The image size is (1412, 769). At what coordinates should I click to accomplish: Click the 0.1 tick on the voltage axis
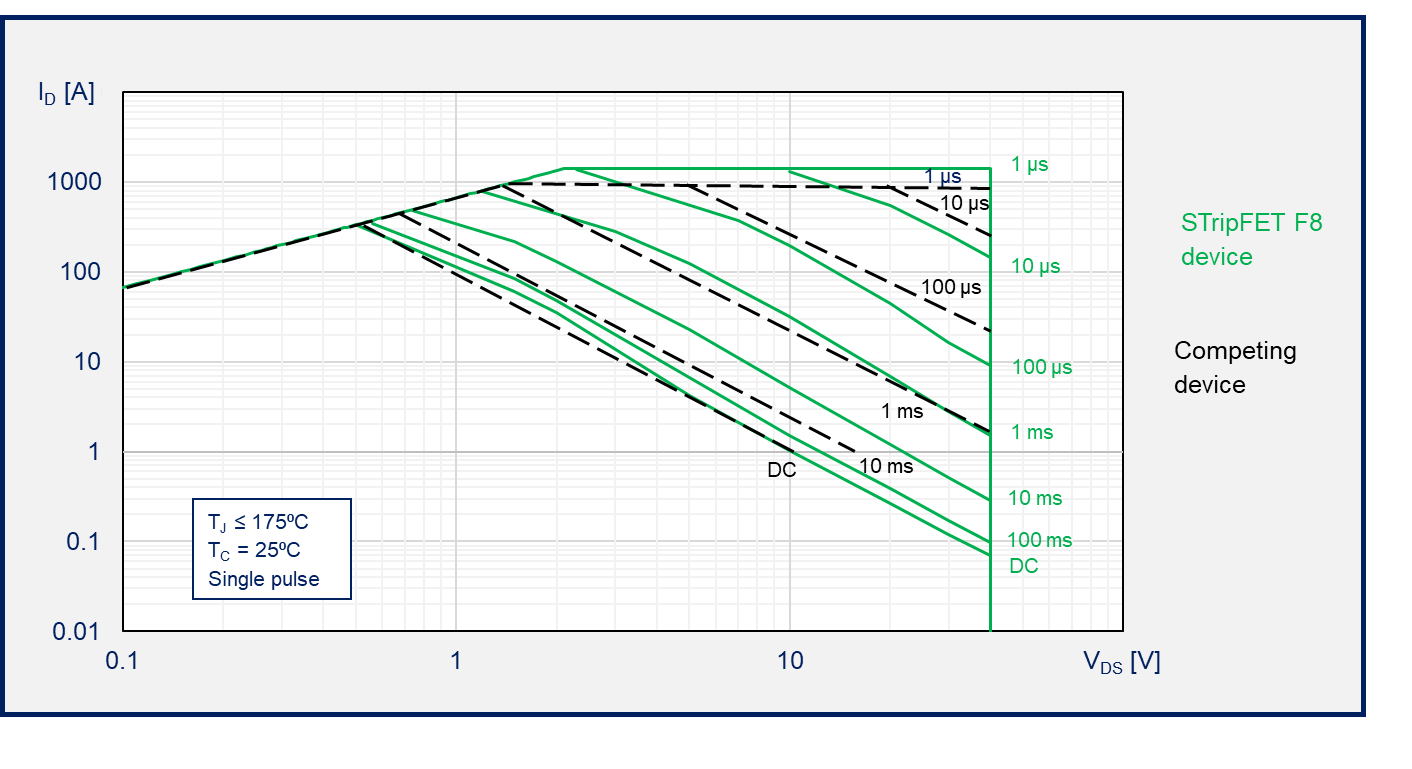point(123,661)
